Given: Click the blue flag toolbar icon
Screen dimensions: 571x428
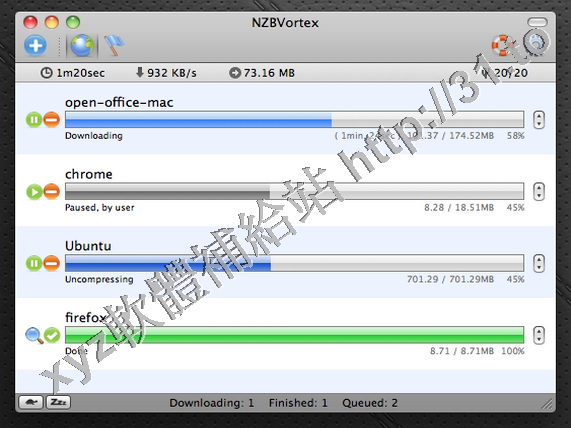Looking at the screenshot, I should click(114, 46).
